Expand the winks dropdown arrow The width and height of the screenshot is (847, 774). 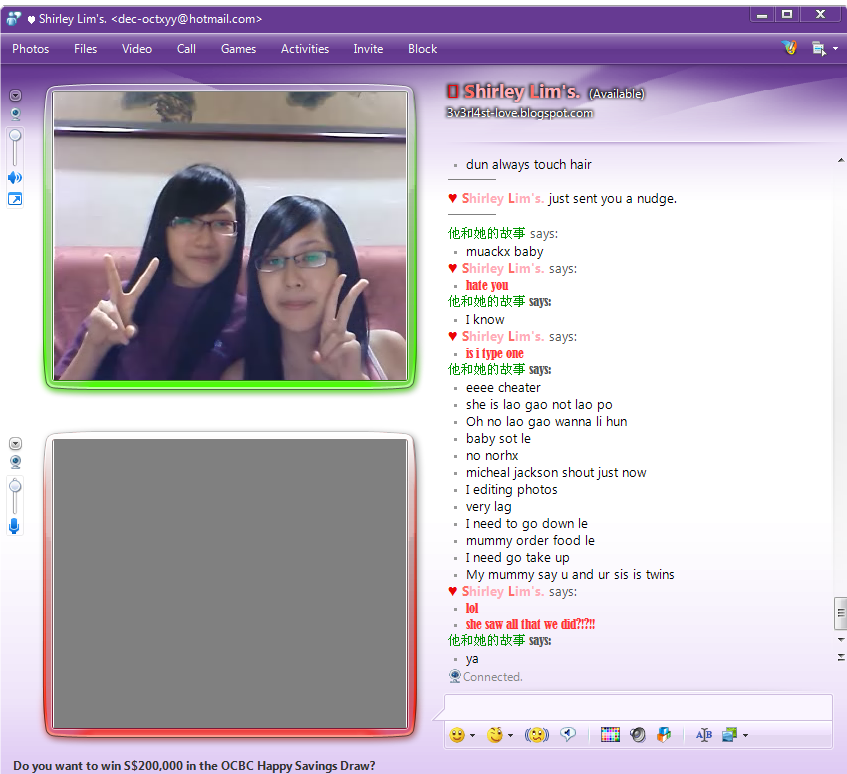point(510,736)
